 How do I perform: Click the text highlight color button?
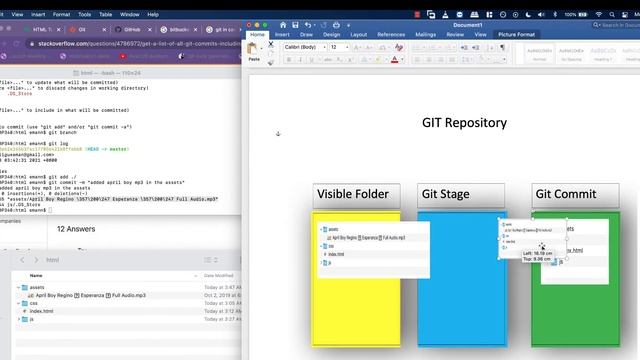[378, 60]
